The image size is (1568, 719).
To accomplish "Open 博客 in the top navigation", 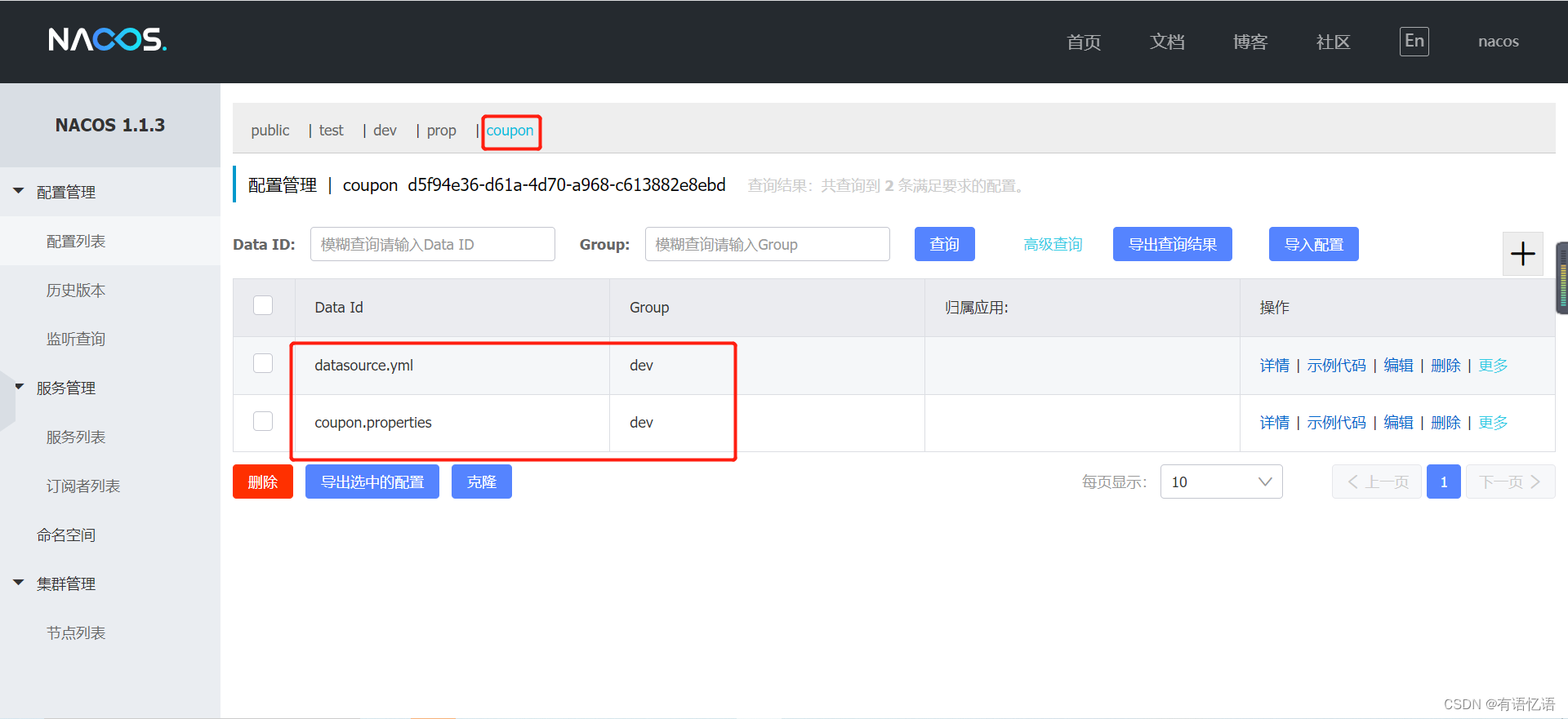I will tap(1250, 42).
